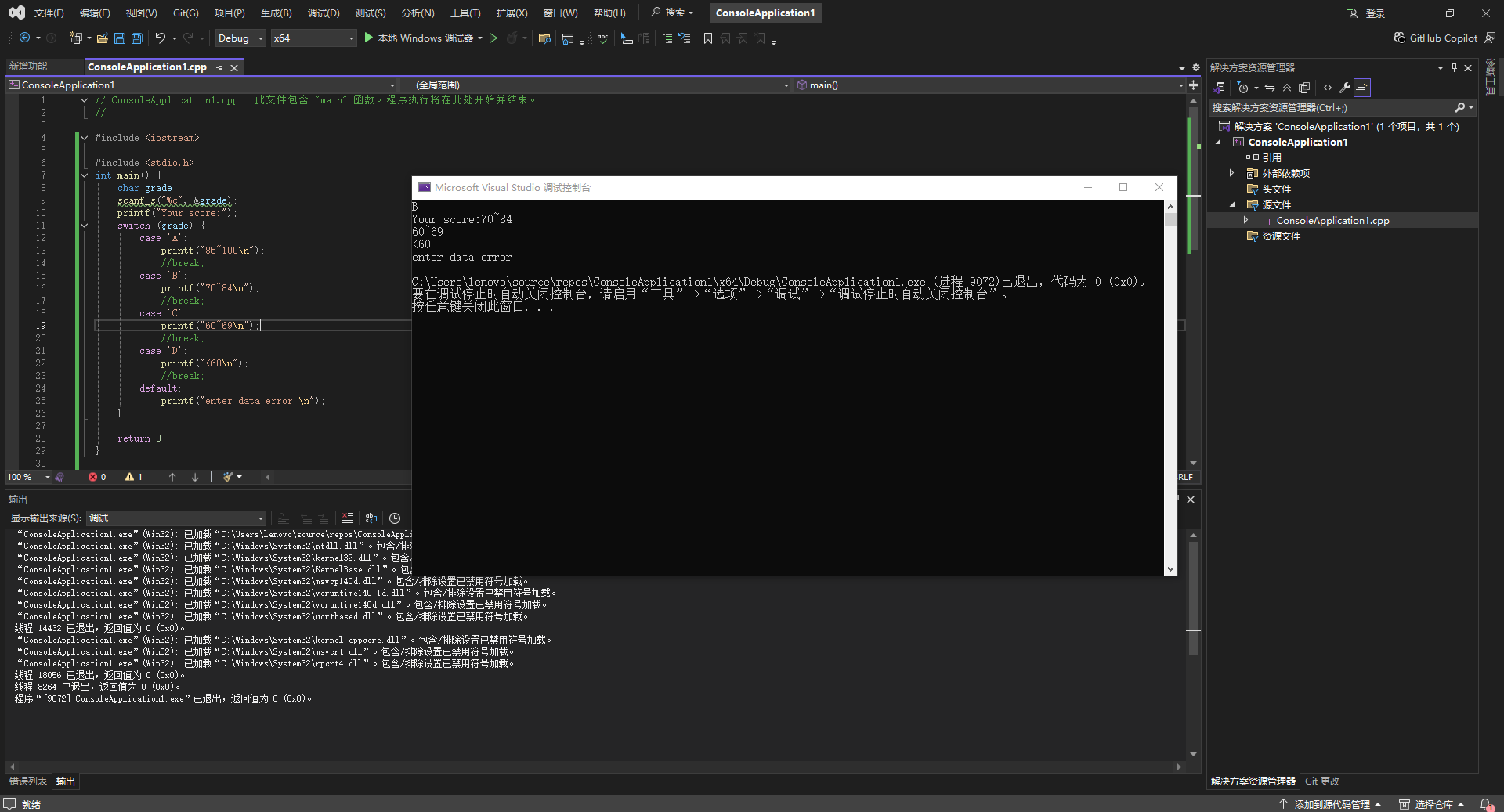Click the View Code angle-brackets icon

(x=1328, y=88)
